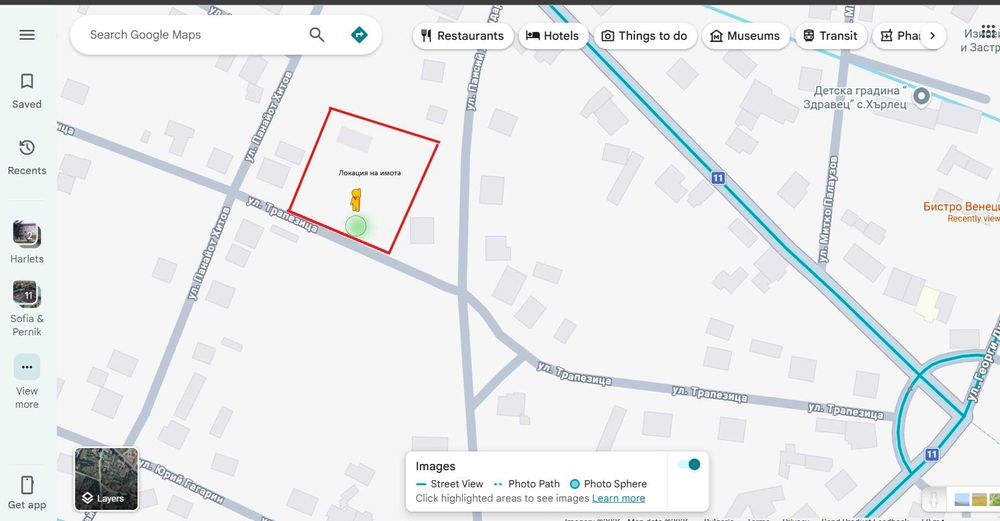Open the hamburger main menu
Viewport: 1000px width, 521px height.
click(x=27, y=34)
